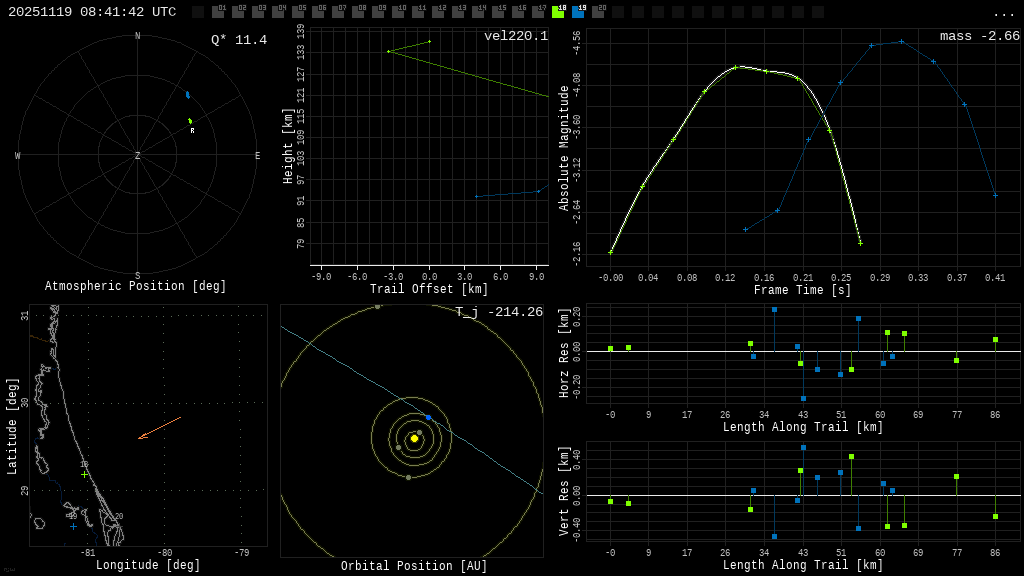Click the vel220.1 velocity readout
The height and width of the screenshot is (576, 1024).
click(516, 36)
